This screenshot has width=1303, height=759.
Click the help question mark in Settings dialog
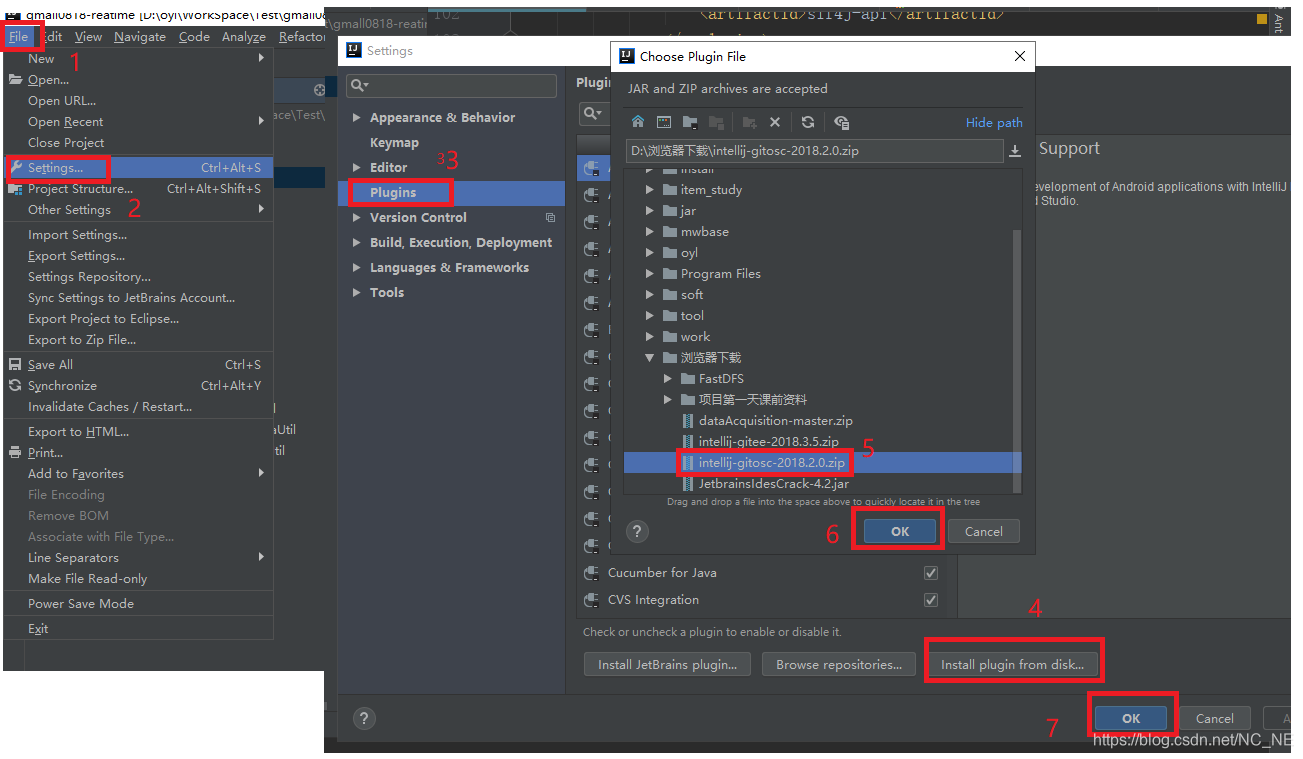(364, 718)
